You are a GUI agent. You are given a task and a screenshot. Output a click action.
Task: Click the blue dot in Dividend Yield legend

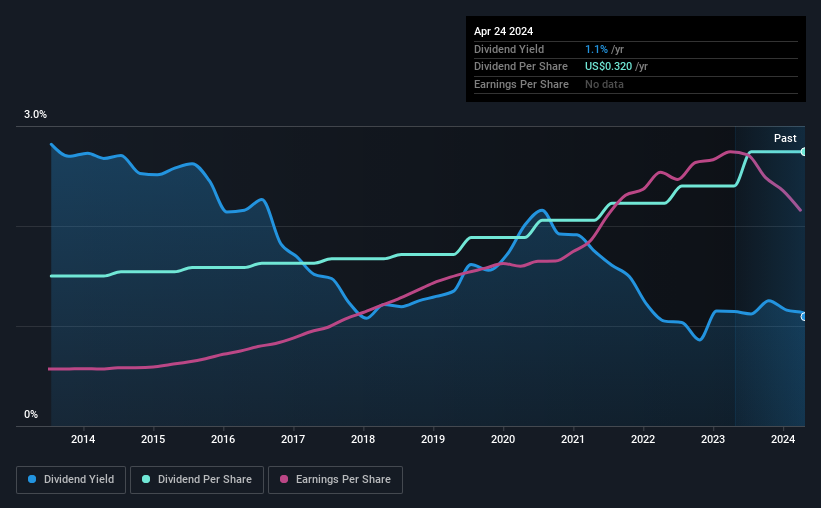33,480
